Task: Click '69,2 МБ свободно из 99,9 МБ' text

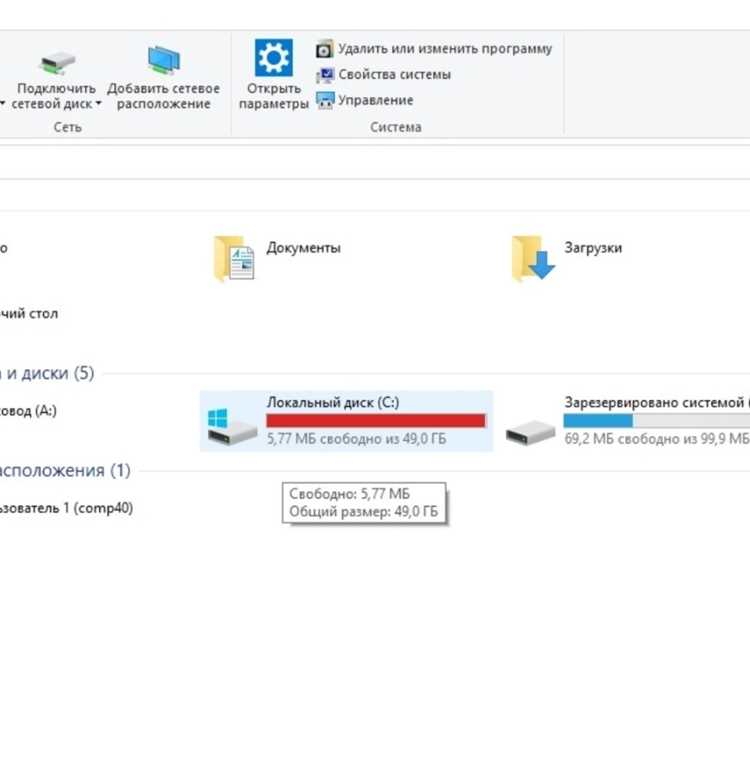Action: point(657,438)
